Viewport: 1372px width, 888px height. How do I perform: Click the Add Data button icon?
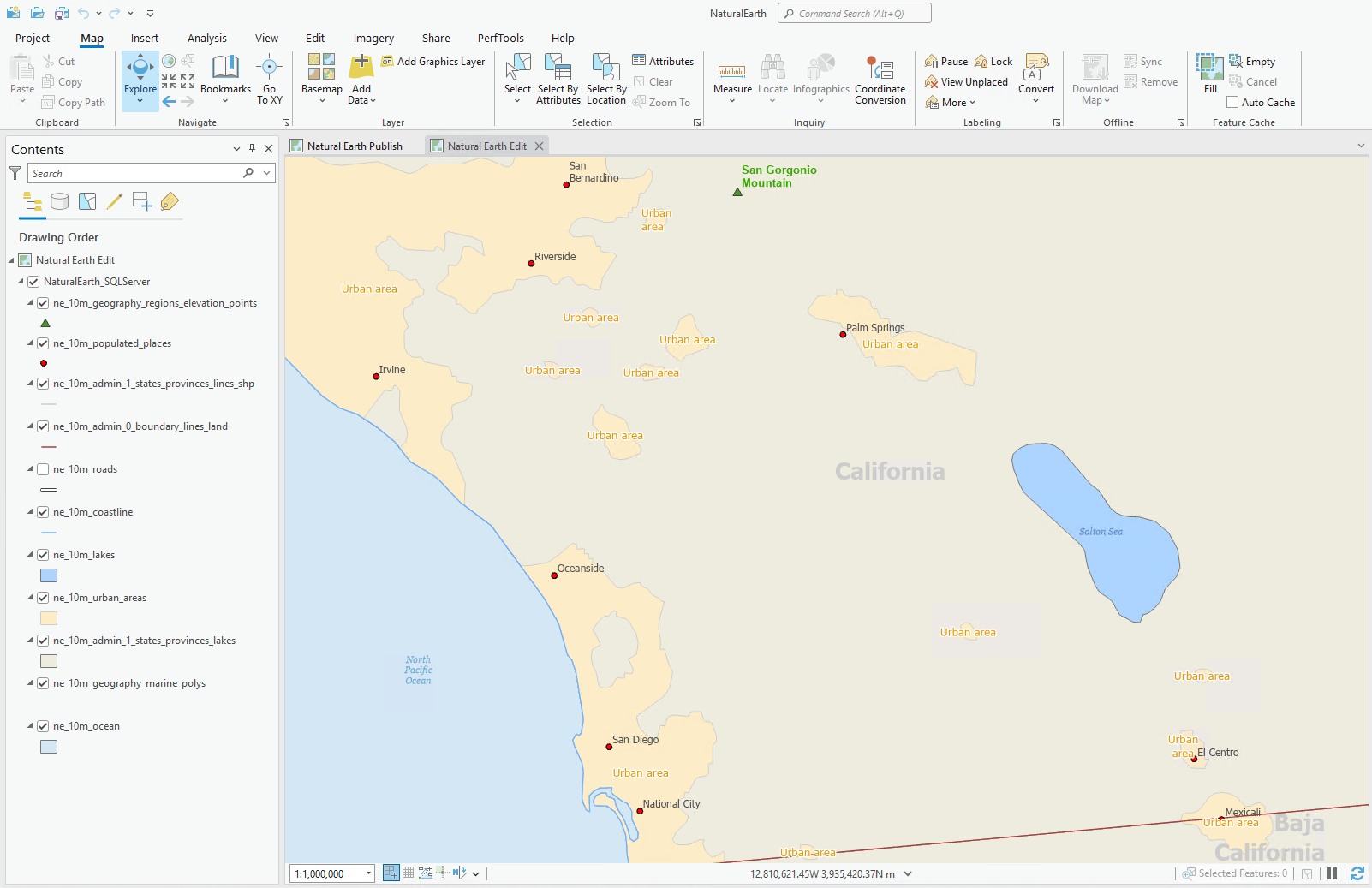pos(361,67)
